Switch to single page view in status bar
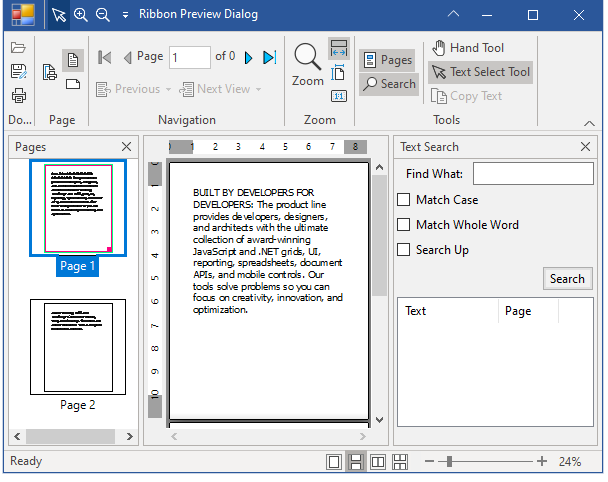Viewport: 608px width, 482px height. (333, 462)
